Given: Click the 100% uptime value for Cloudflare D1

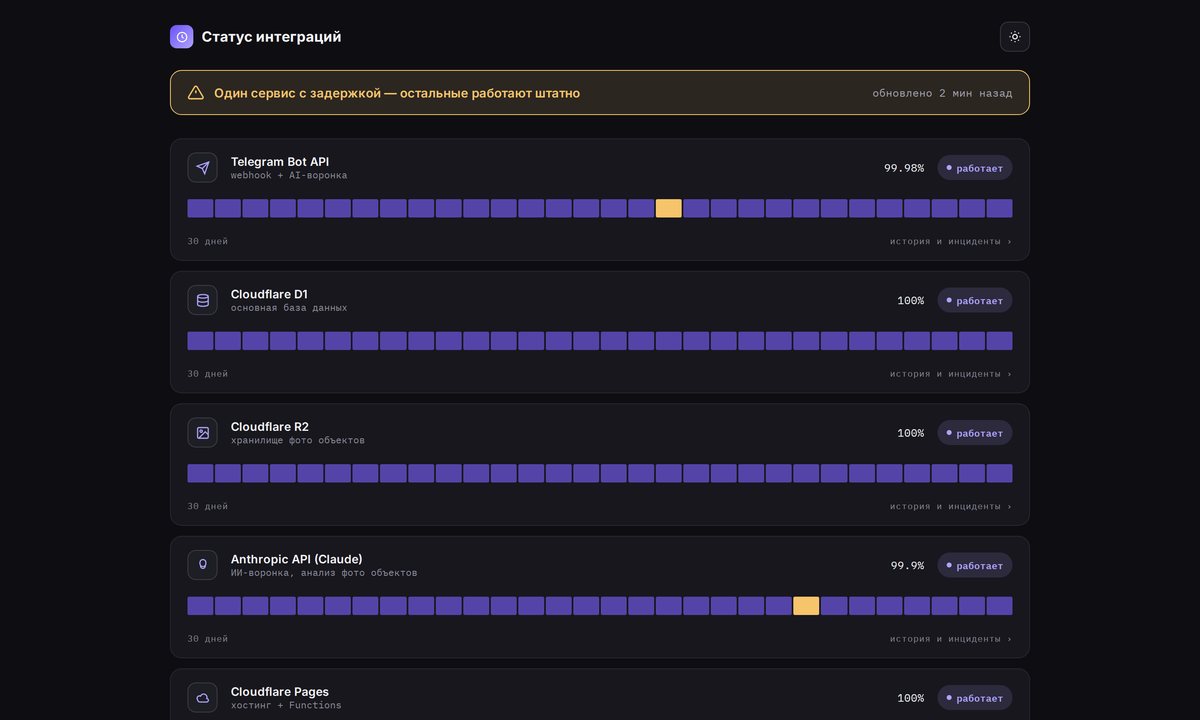Looking at the screenshot, I should [x=910, y=301].
